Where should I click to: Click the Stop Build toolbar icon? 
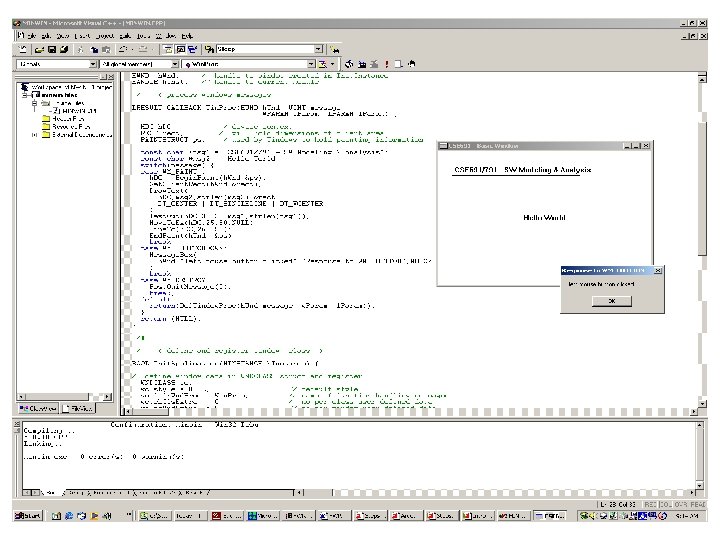(374, 64)
